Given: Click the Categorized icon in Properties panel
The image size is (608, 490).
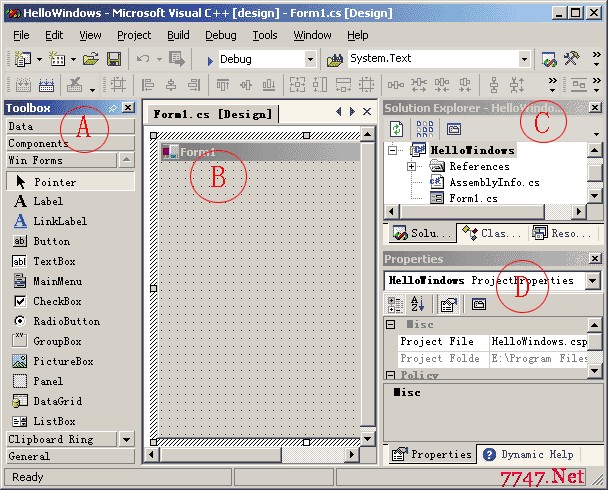Looking at the screenshot, I should tap(395, 304).
